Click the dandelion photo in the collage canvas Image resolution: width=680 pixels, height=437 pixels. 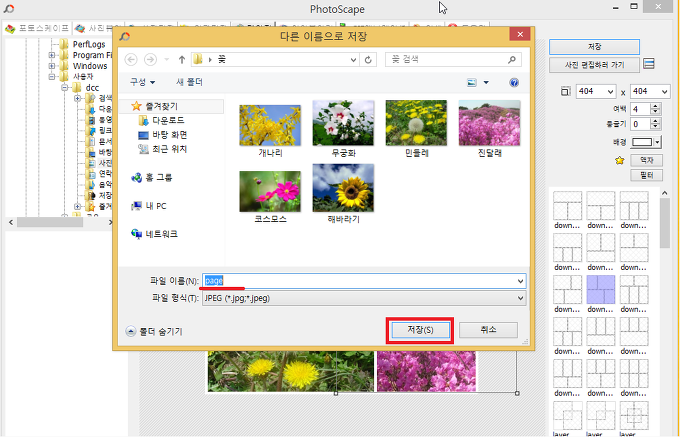(291, 372)
